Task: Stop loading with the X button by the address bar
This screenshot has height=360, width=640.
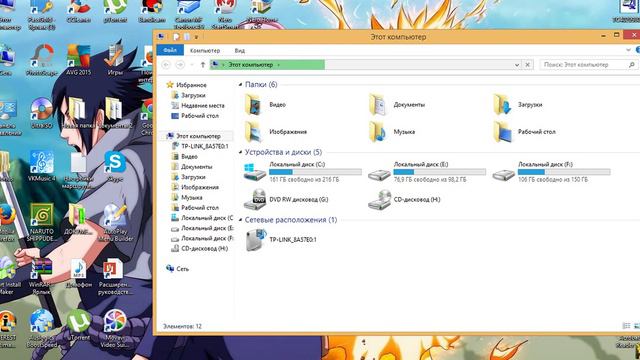Action: click(527, 64)
